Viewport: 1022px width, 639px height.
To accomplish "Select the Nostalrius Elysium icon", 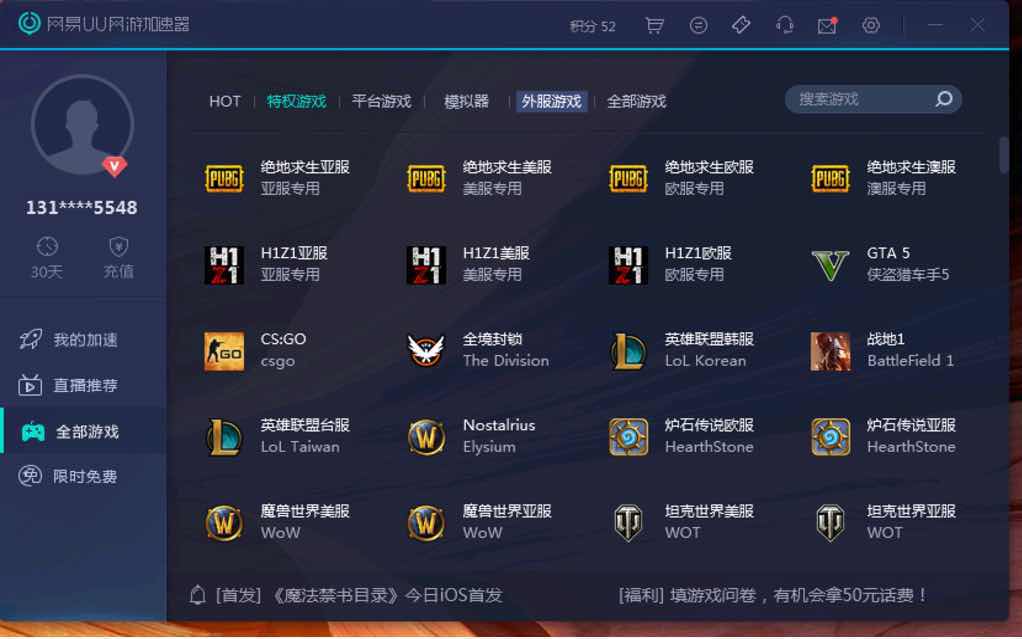I will pos(426,437).
